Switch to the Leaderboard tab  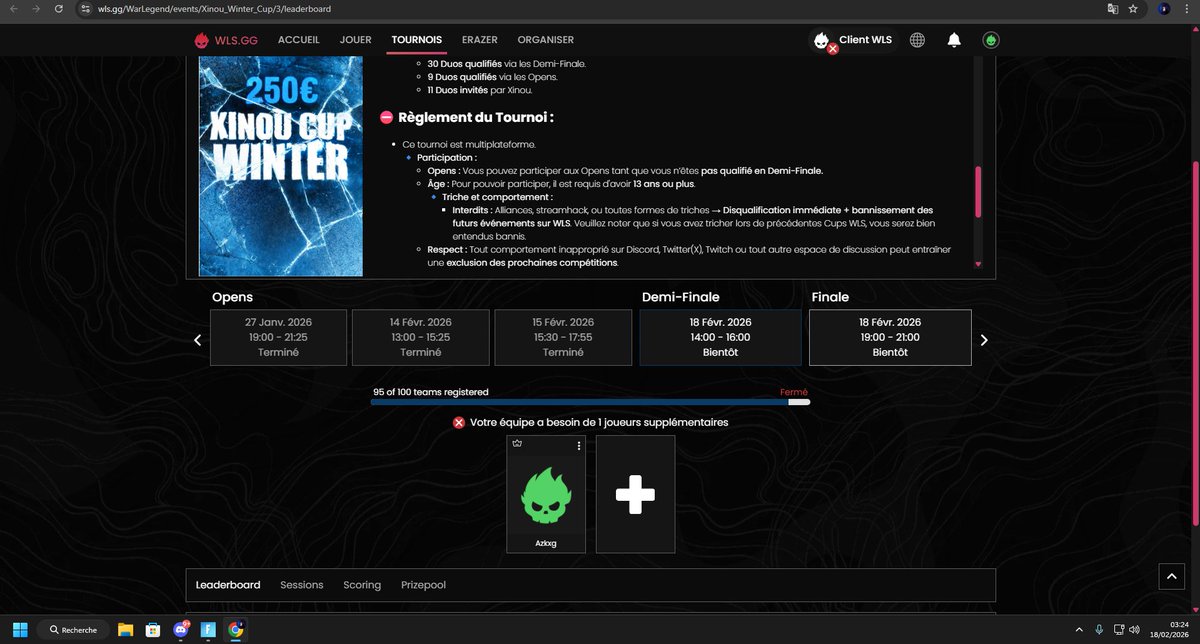point(228,585)
